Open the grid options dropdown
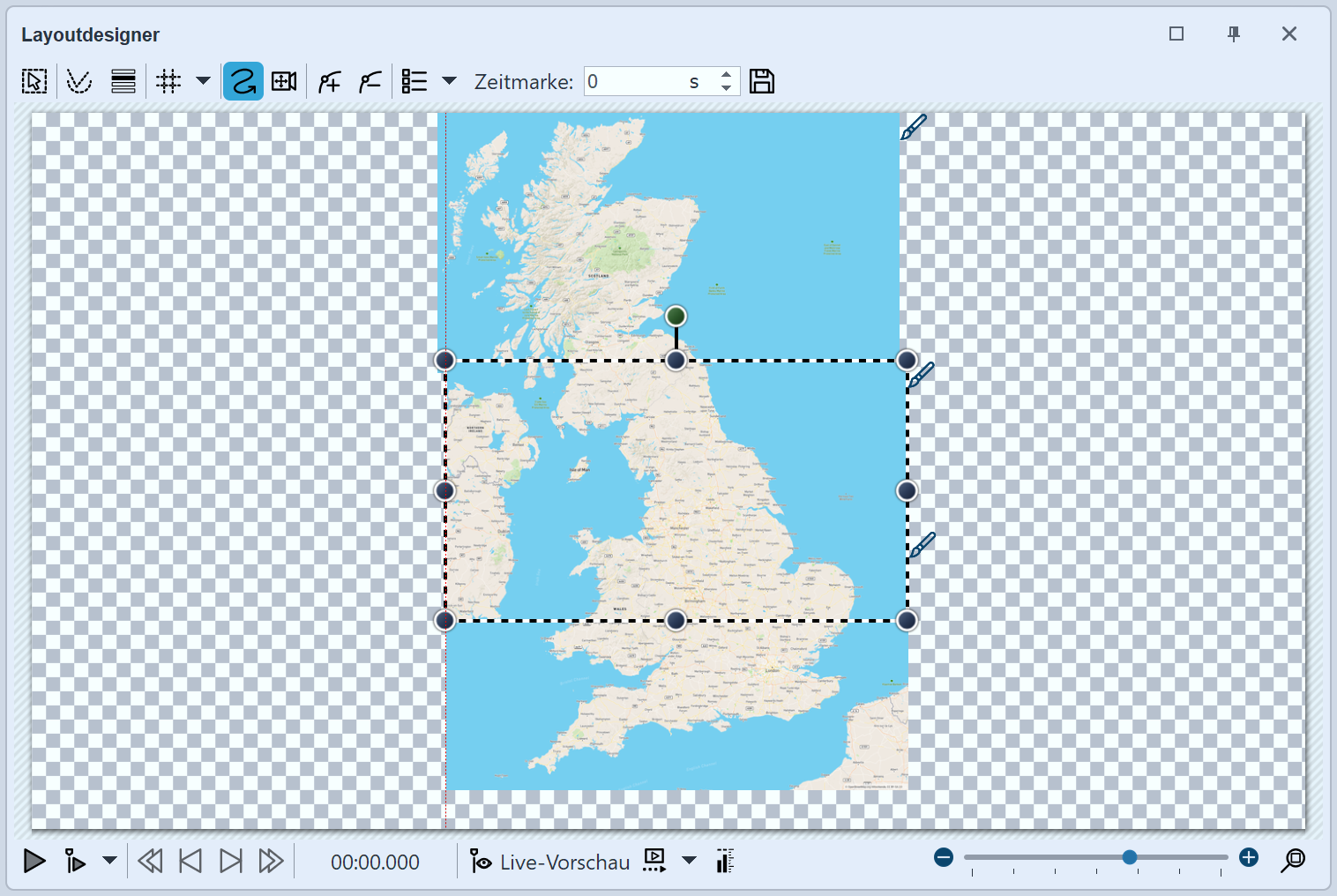This screenshot has width=1337, height=896. tap(203, 81)
